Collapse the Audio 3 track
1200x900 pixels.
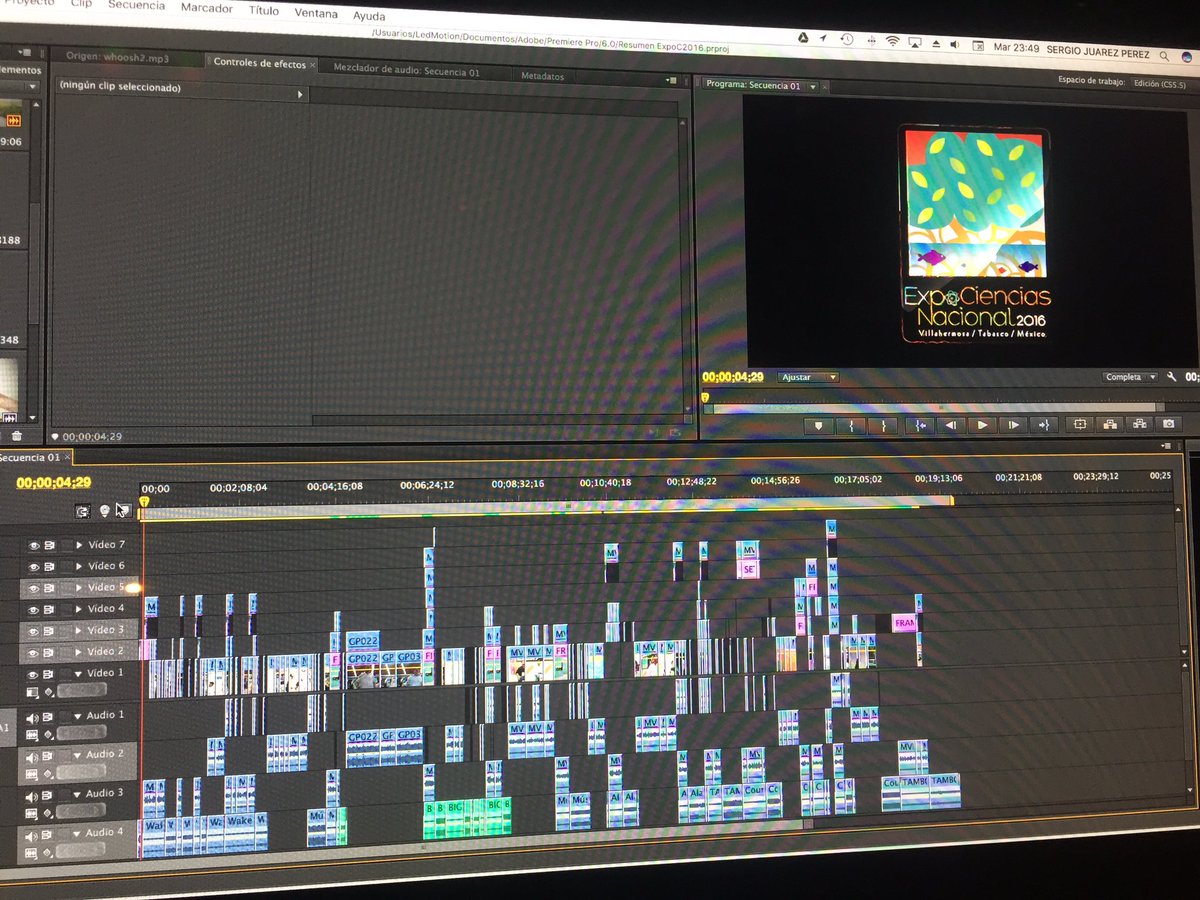[76, 794]
